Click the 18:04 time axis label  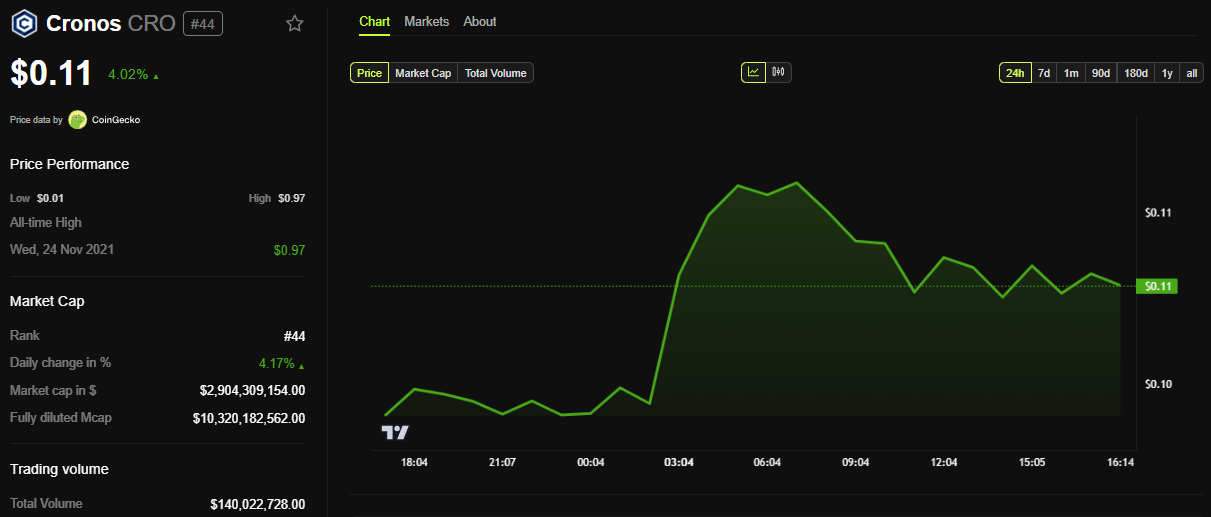414,462
